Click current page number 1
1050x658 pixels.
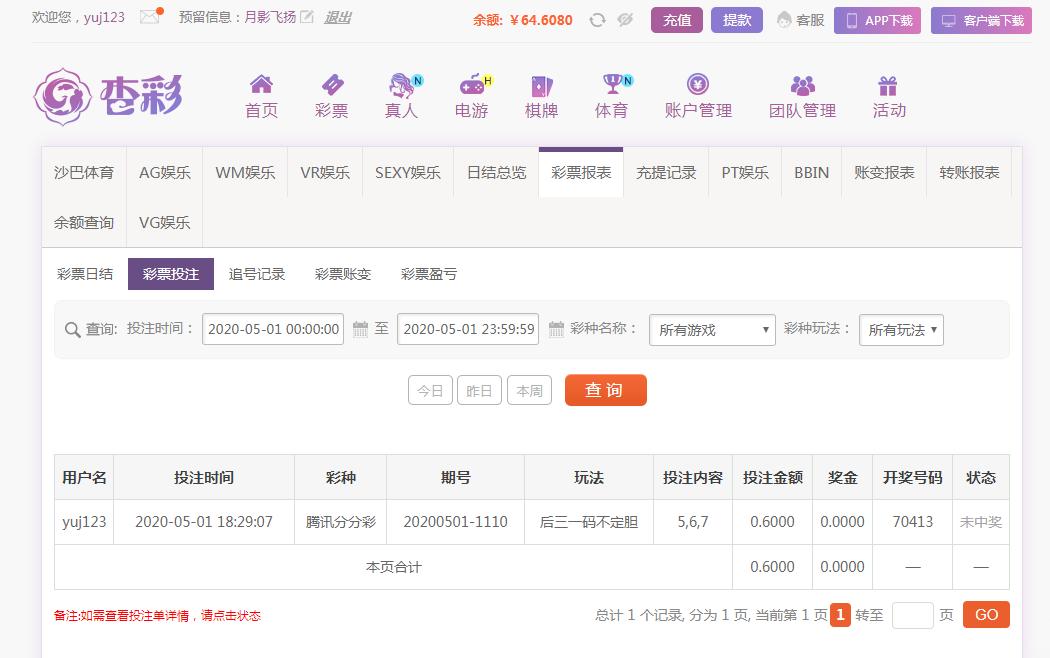[x=840, y=614]
